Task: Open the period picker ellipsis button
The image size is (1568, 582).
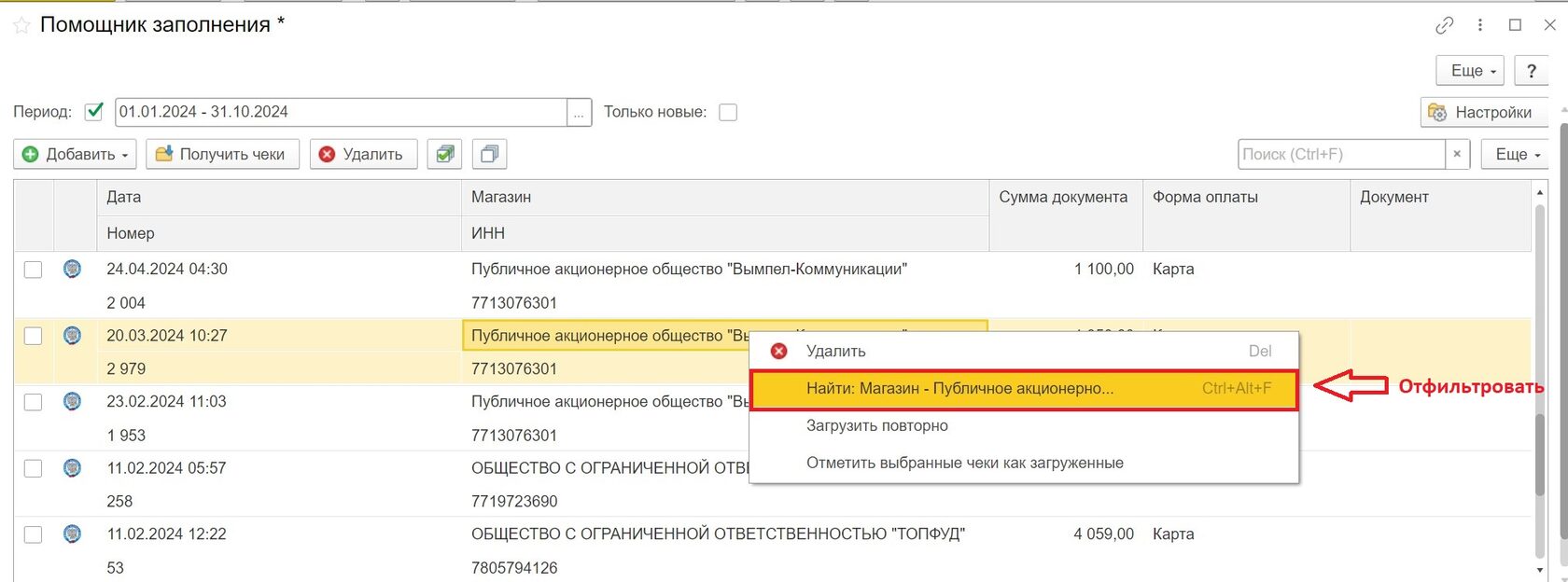Action: (x=580, y=112)
